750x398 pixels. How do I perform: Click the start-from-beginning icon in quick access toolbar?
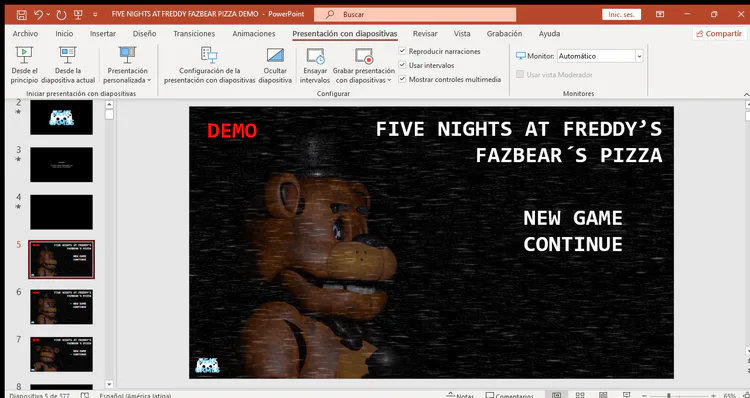(x=78, y=14)
